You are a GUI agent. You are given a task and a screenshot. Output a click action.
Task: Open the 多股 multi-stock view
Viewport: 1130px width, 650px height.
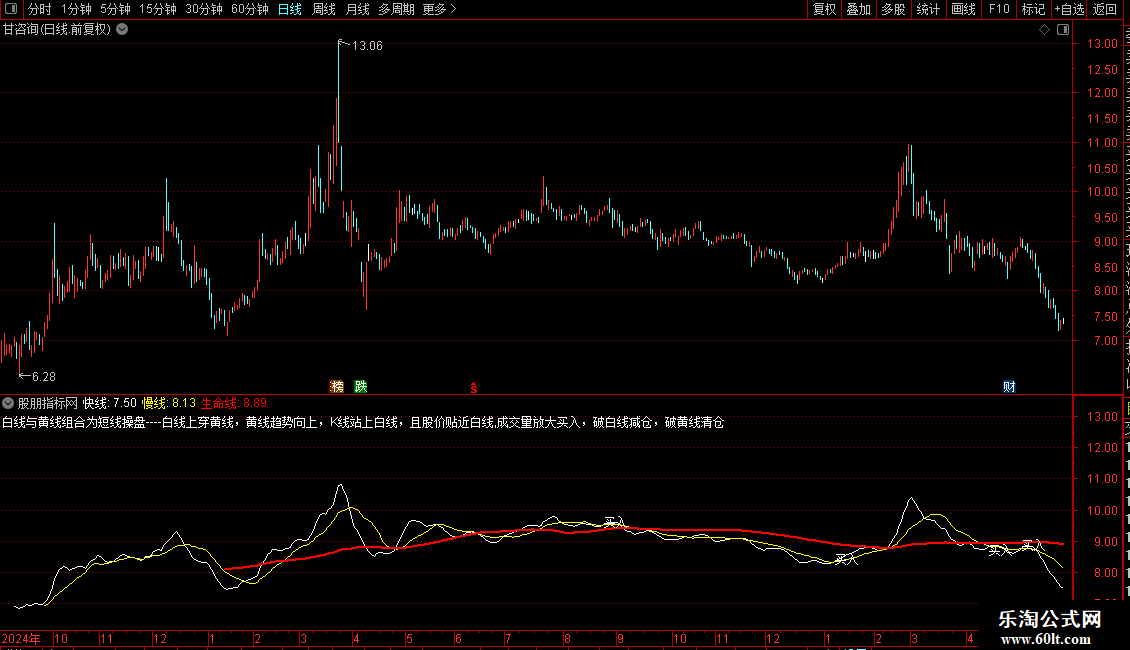(893, 9)
